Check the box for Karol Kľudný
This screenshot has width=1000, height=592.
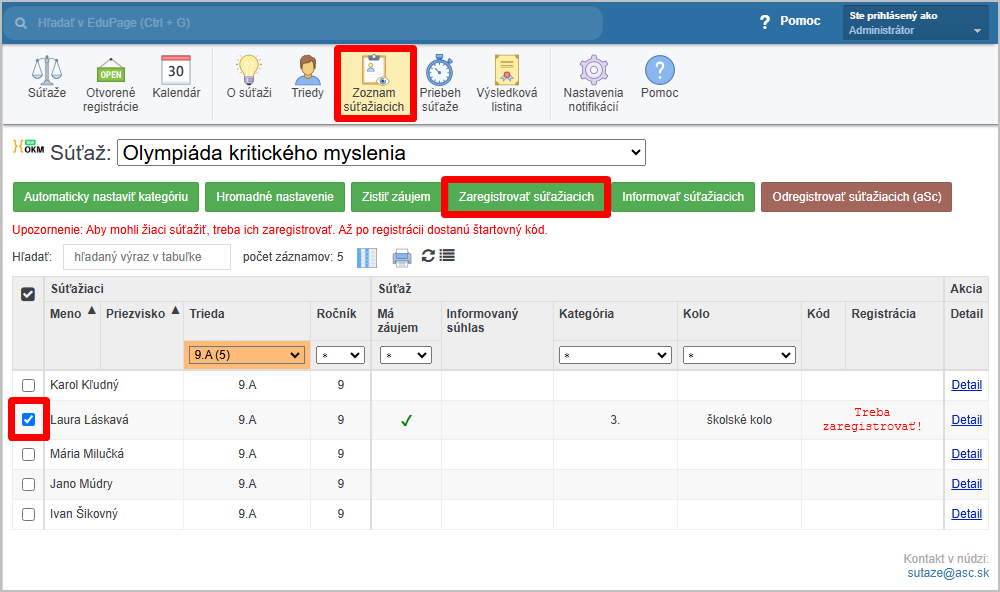(28, 385)
